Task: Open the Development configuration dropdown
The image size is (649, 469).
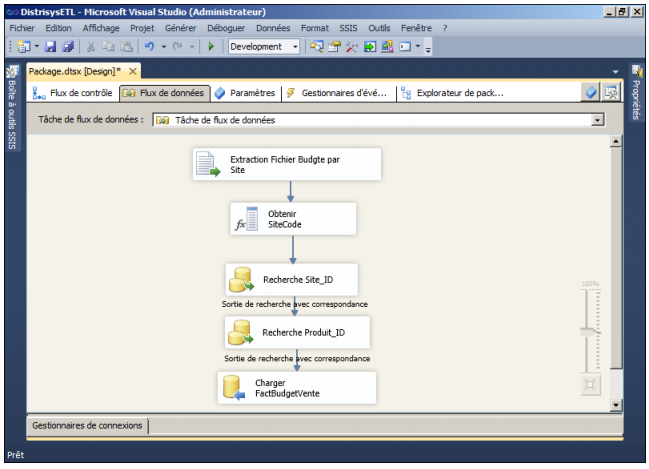Action: tap(295, 47)
